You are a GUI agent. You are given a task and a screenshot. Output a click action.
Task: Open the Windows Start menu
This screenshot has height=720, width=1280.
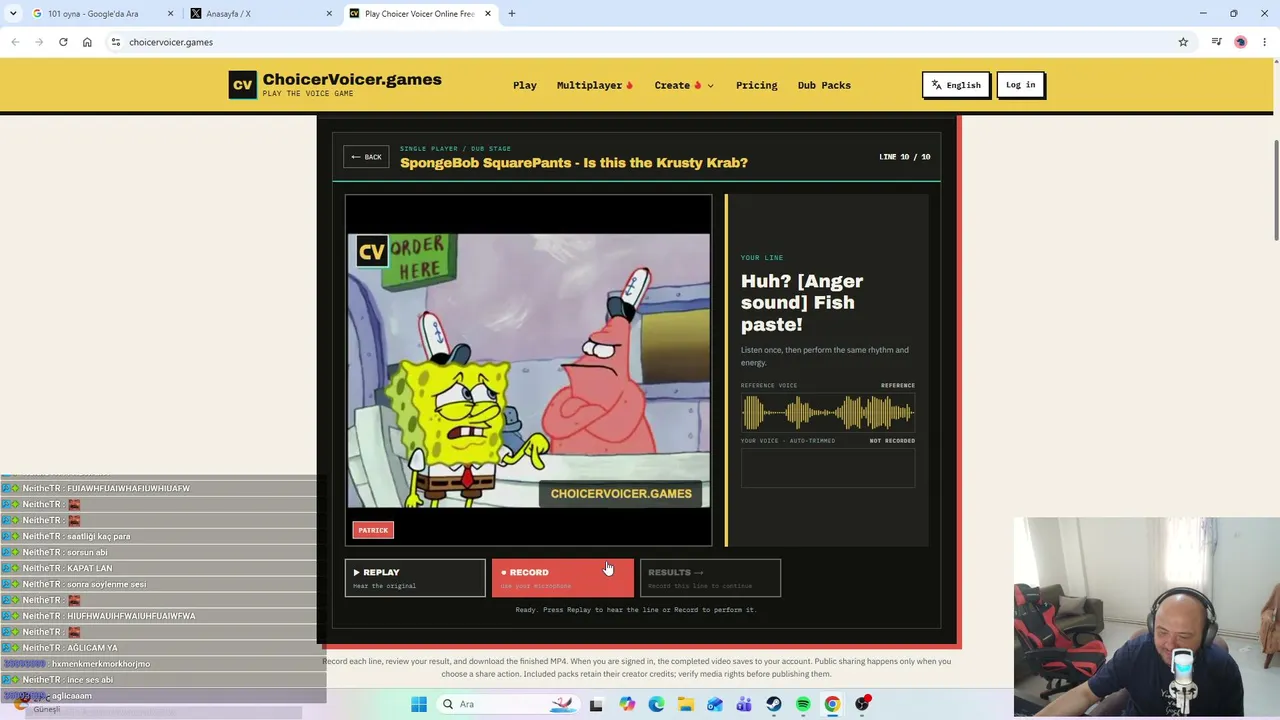[419, 704]
